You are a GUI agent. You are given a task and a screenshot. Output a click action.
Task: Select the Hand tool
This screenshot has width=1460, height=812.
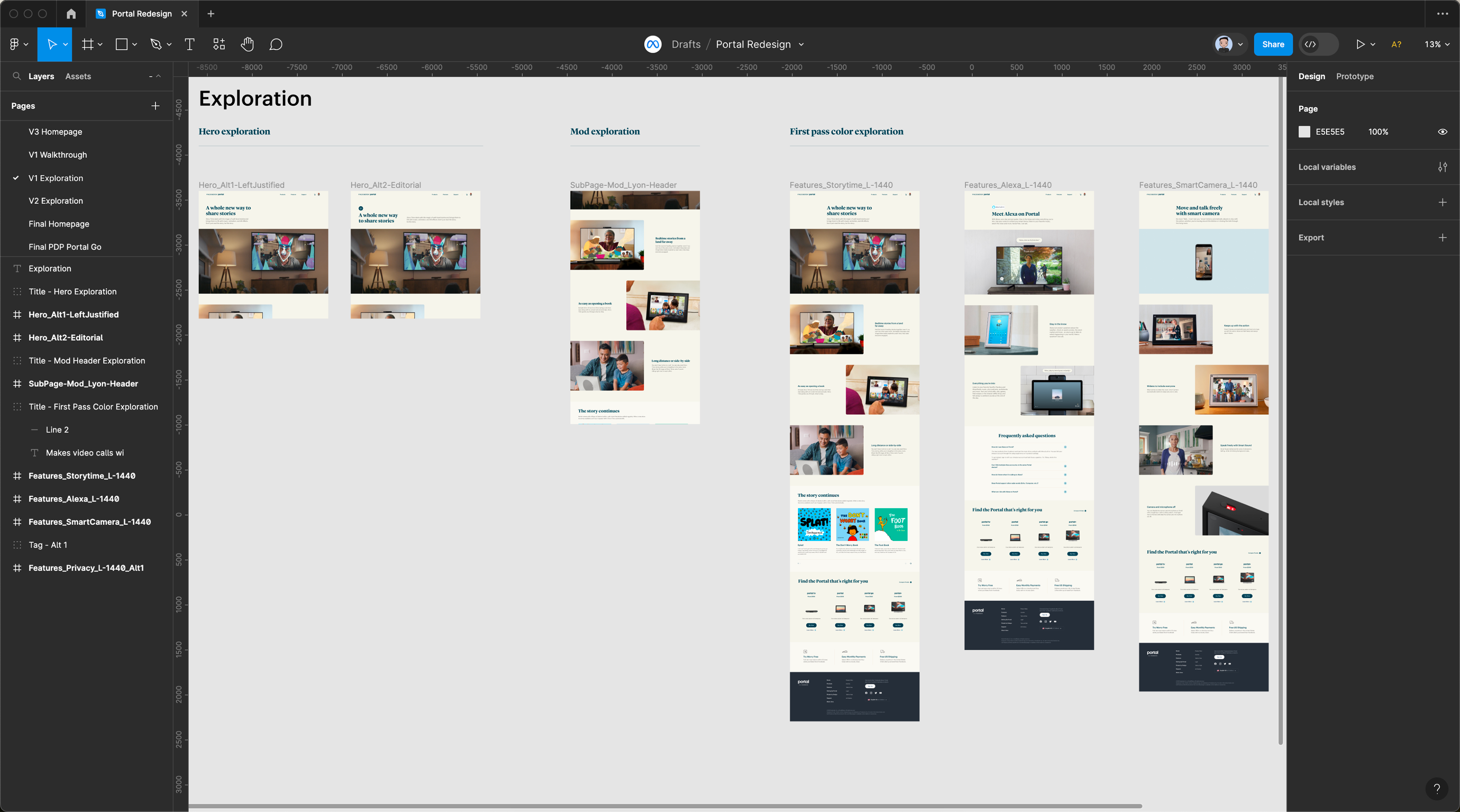point(247,44)
